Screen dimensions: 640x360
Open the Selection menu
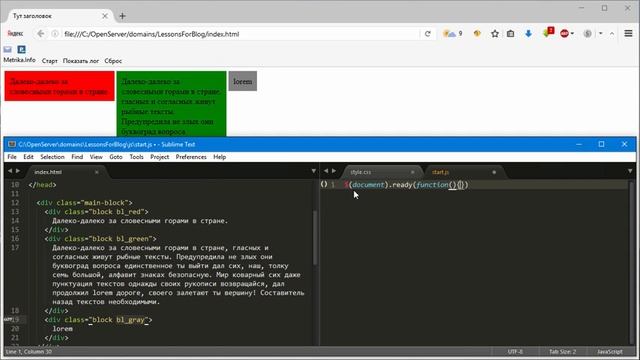pos(52,157)
